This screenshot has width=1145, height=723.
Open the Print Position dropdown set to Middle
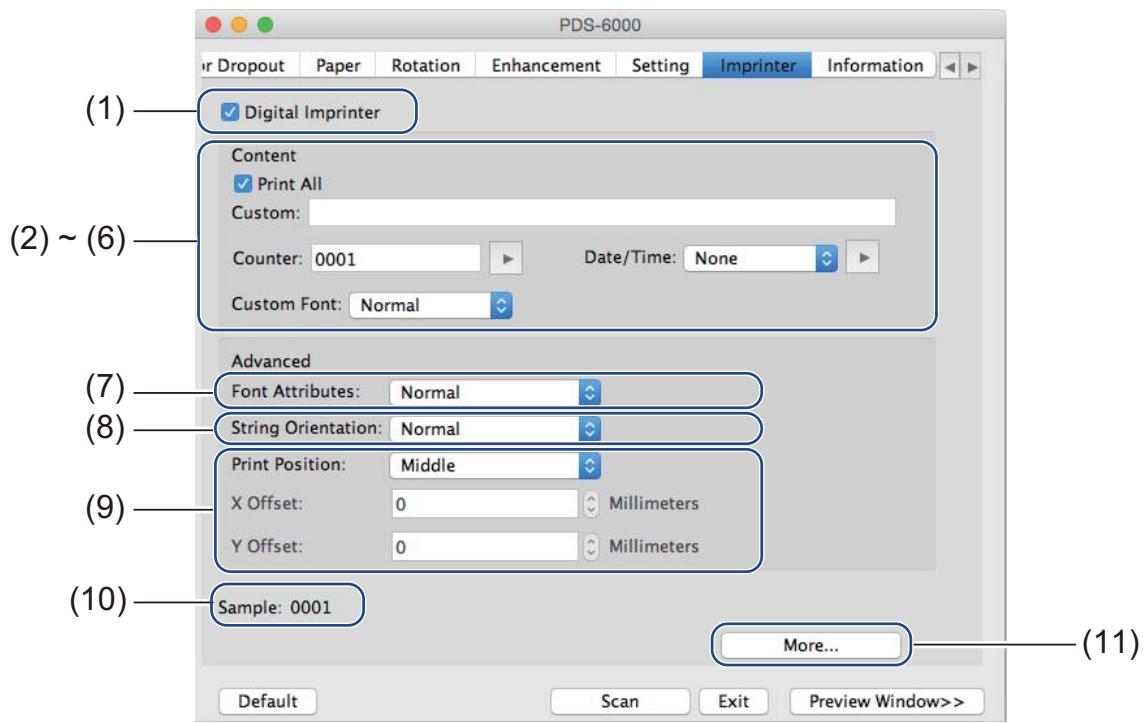495,465
